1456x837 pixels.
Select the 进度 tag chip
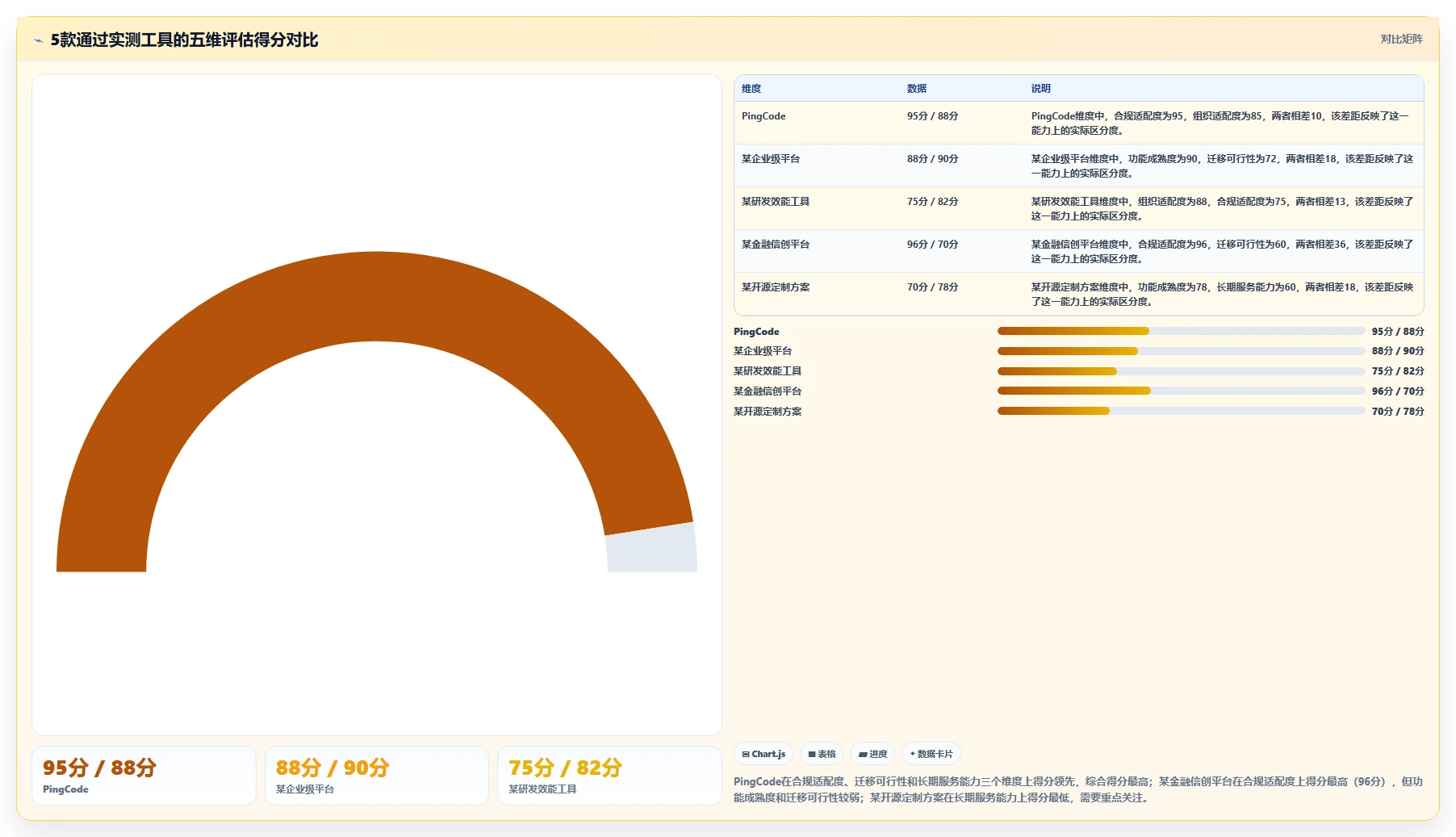[x=872, y=754]
